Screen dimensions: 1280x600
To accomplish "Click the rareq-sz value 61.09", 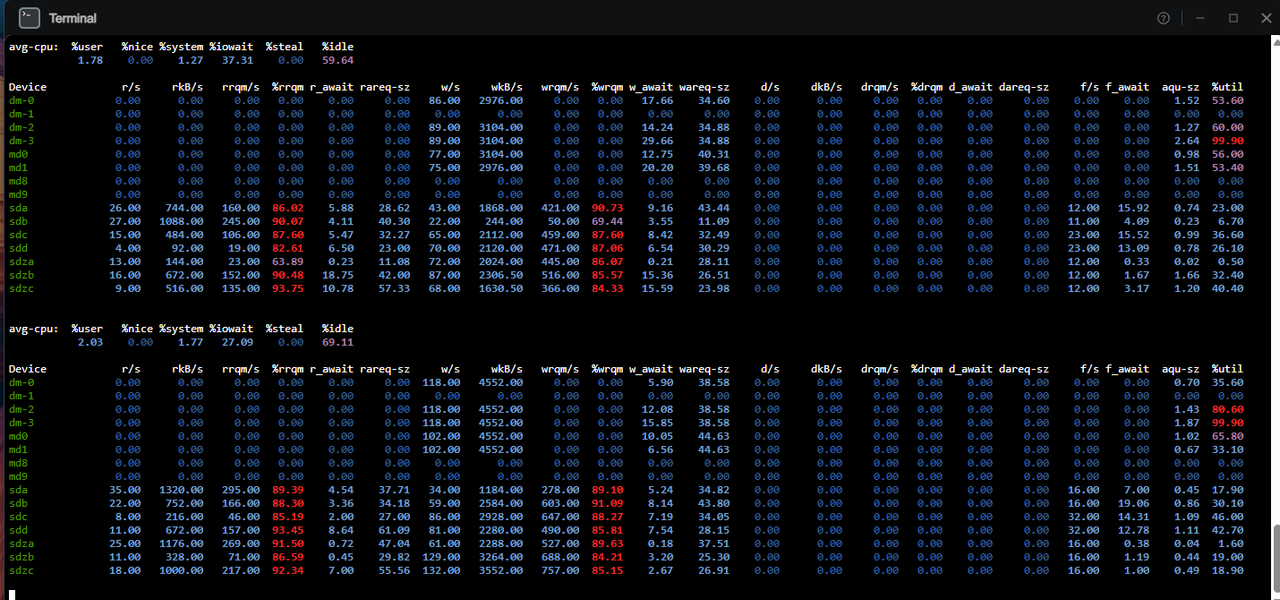I will (394, 530).
